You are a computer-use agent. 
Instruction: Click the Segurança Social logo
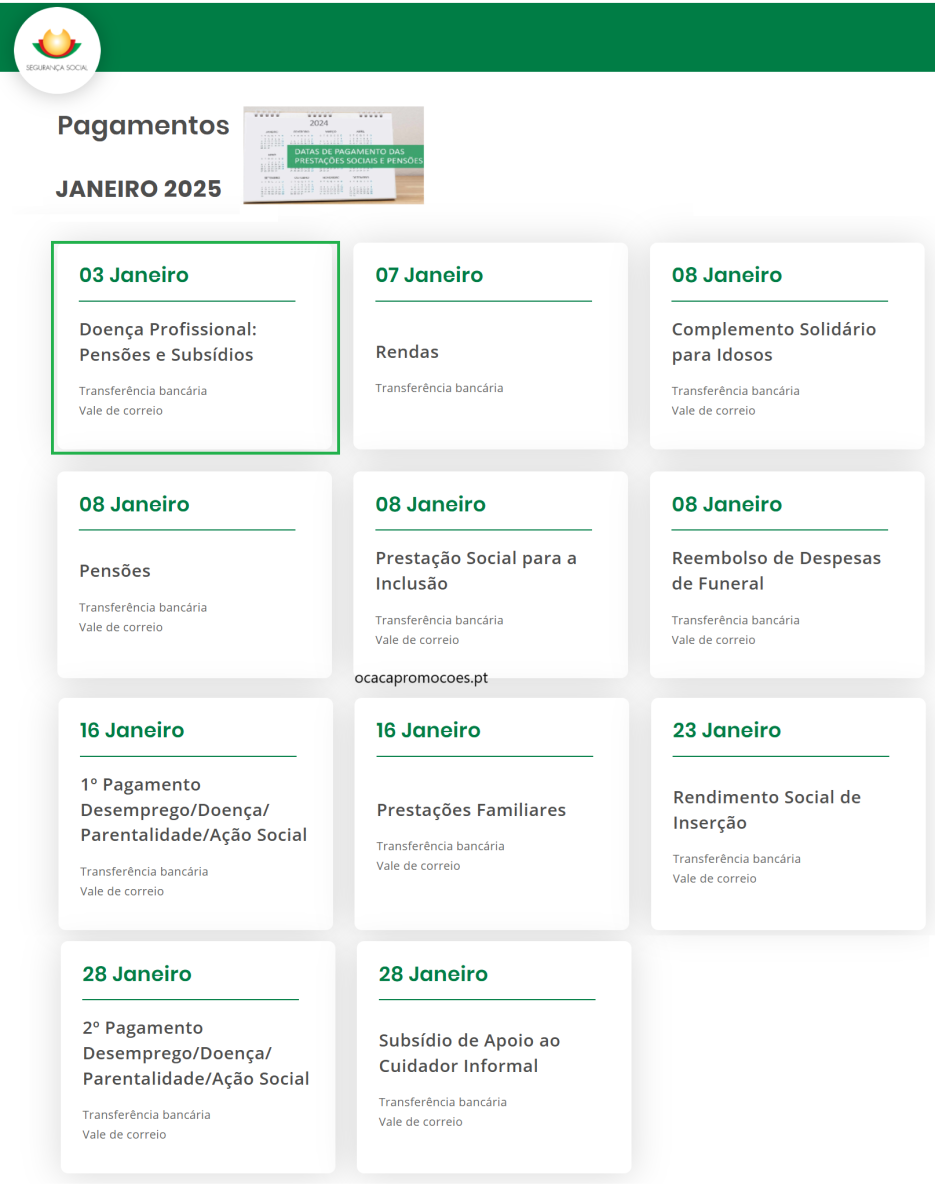[57, 50]
